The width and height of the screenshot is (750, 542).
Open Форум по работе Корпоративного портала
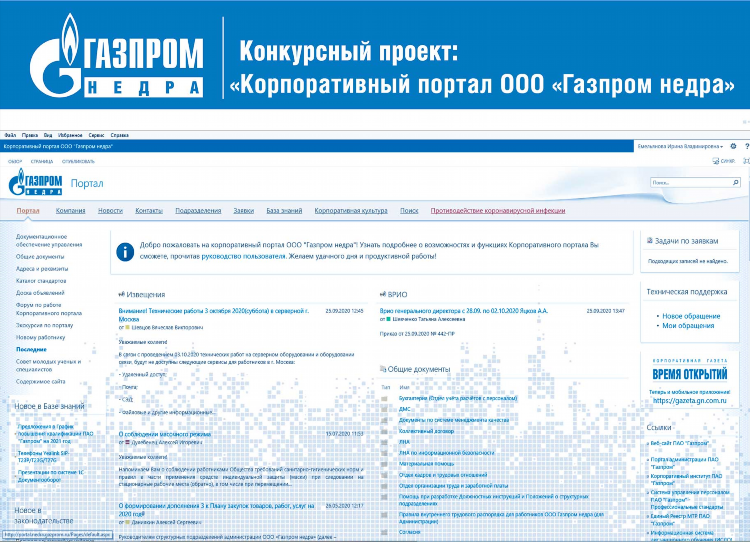pyautogui.click(x=49, y=309)
